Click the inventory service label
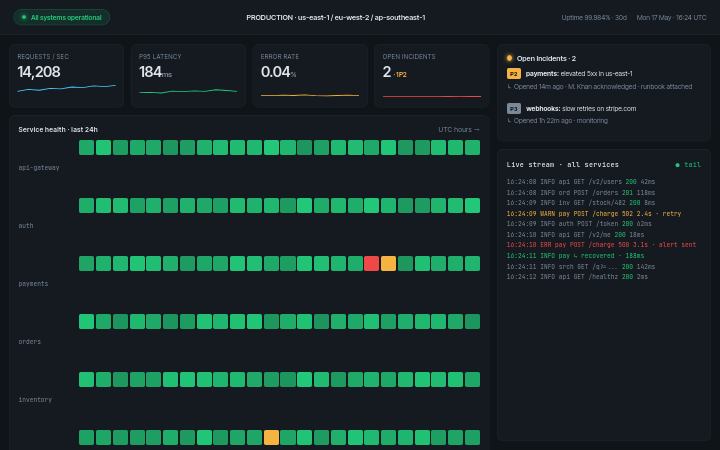Image resolution: width=720 pixels, height=450 pixels. 35,400
